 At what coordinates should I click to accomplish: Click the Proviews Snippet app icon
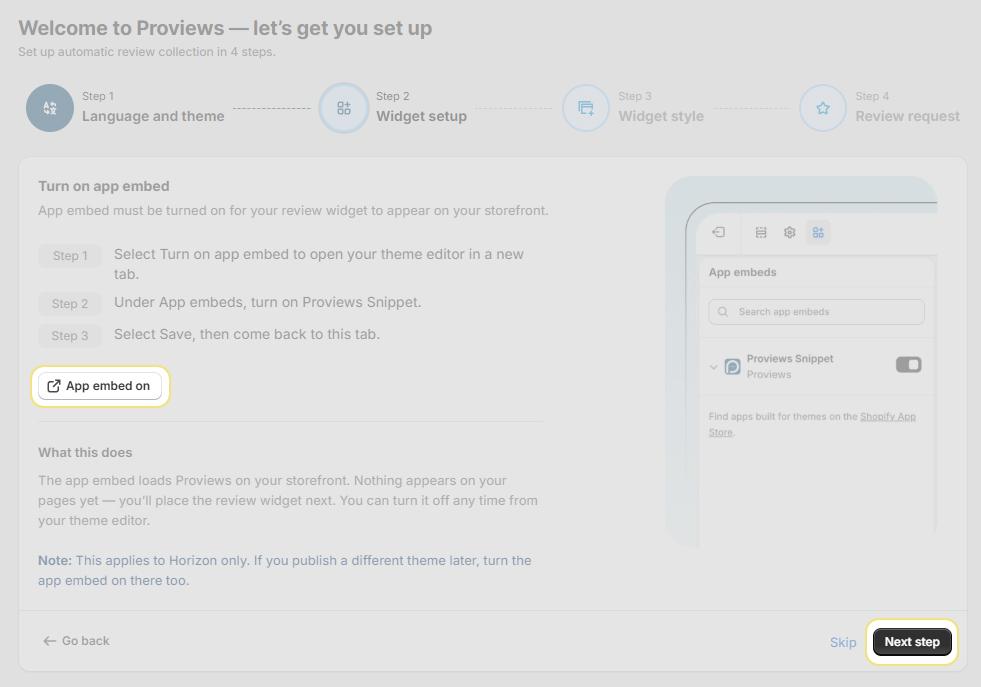coord(732,366)
